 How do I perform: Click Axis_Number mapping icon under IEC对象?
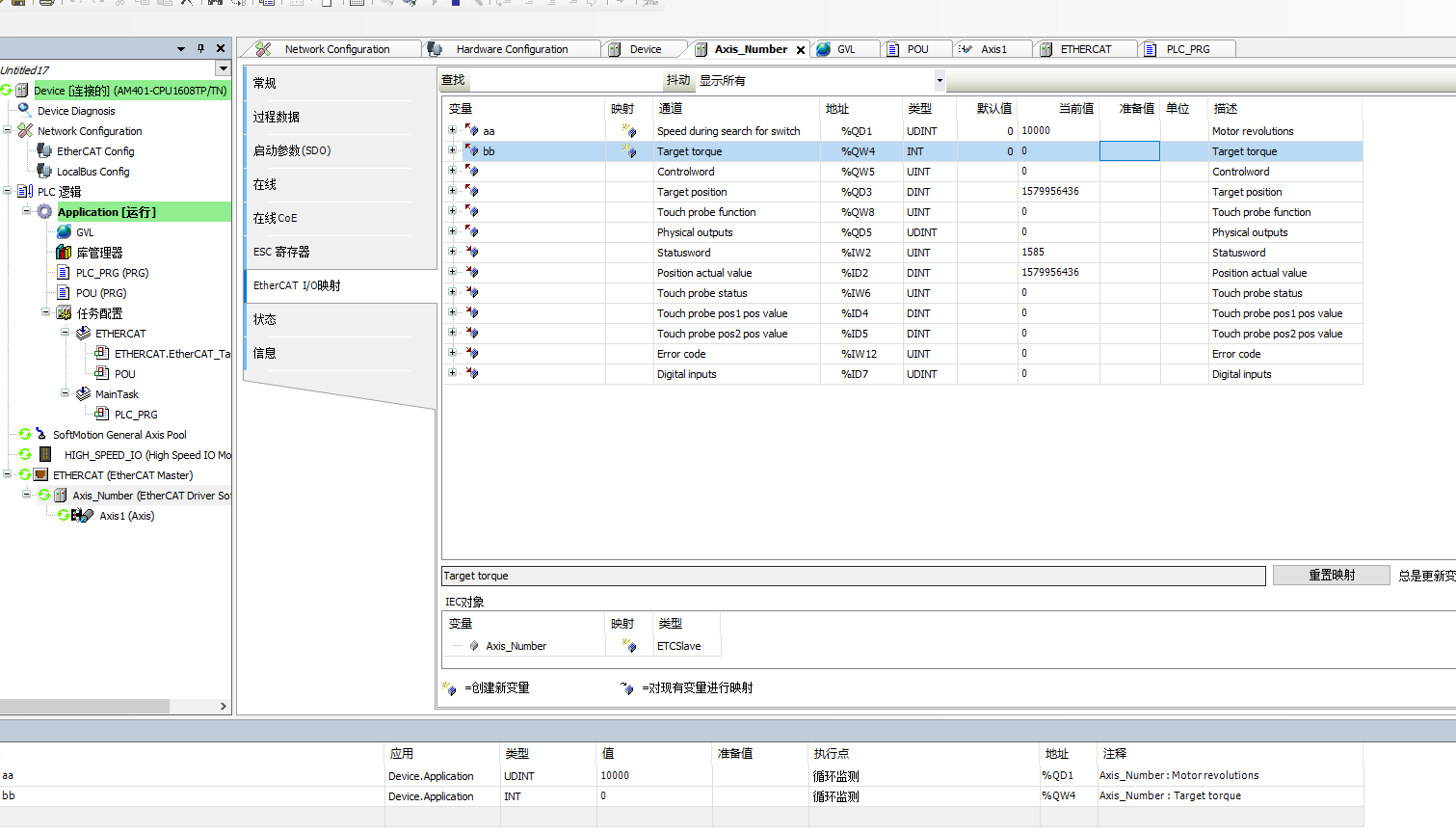coord(629,645)
